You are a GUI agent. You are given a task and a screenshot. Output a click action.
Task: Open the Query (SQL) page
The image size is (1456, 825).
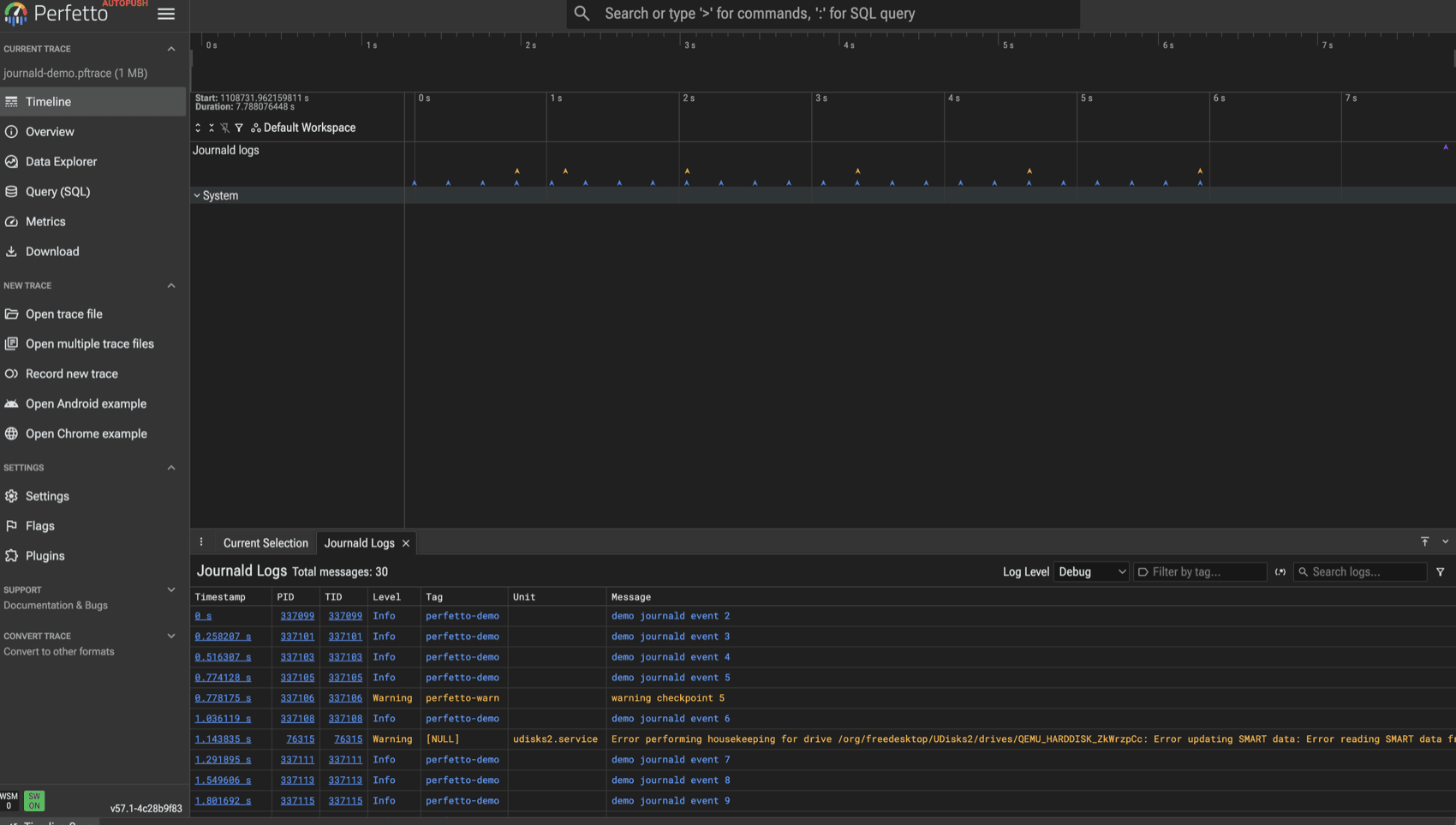click(x=92, y=192)
